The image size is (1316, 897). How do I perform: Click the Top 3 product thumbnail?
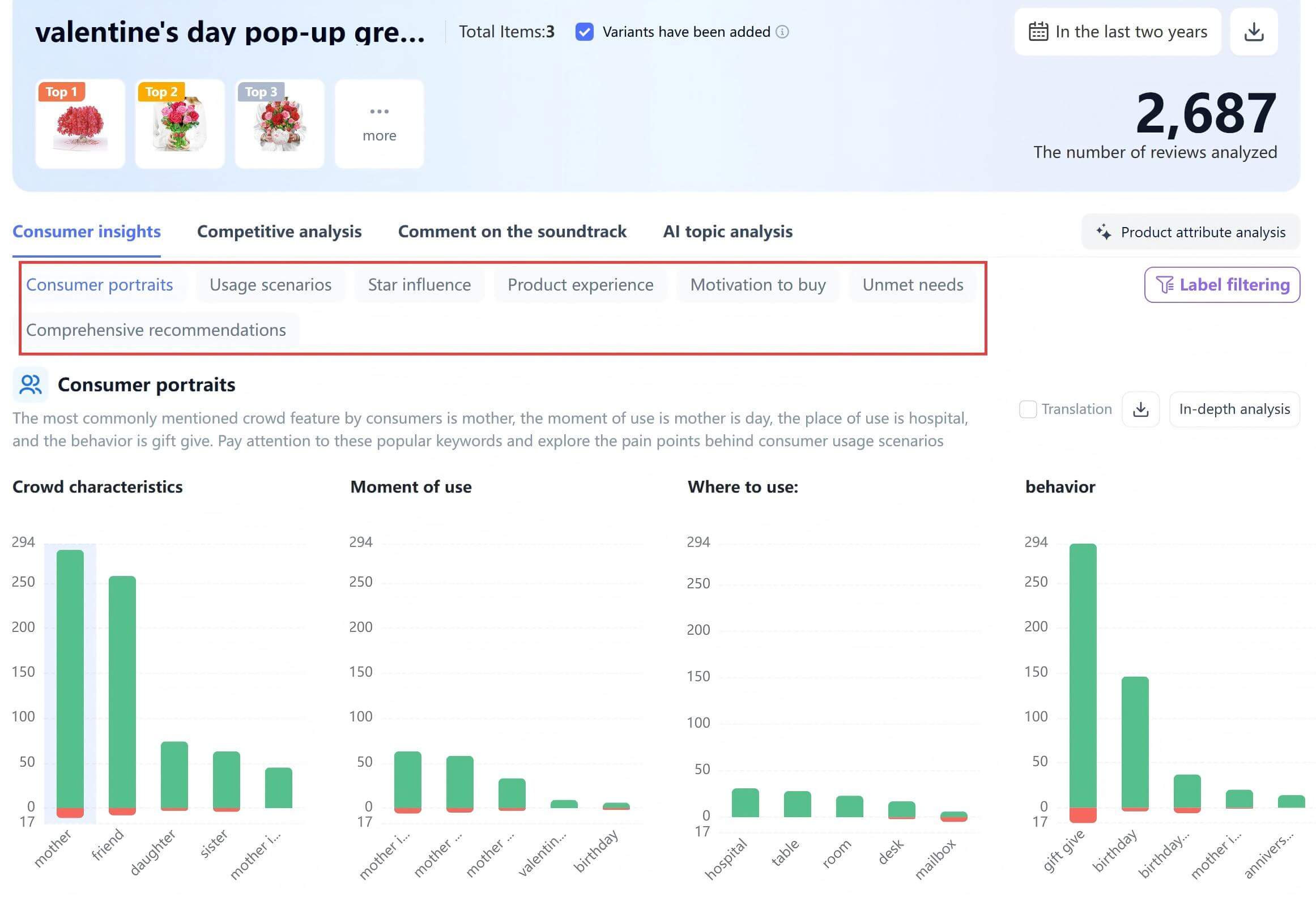coord(279,124)
